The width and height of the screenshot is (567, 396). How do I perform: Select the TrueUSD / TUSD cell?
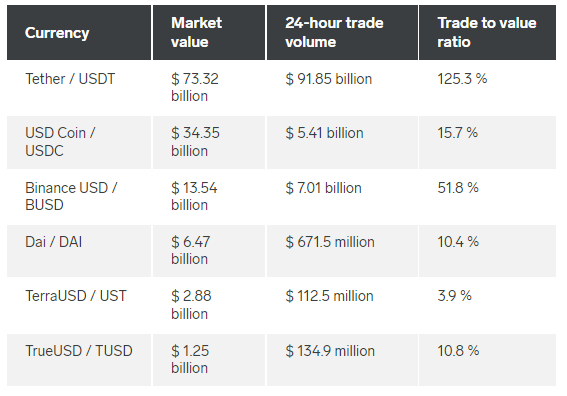79,360
